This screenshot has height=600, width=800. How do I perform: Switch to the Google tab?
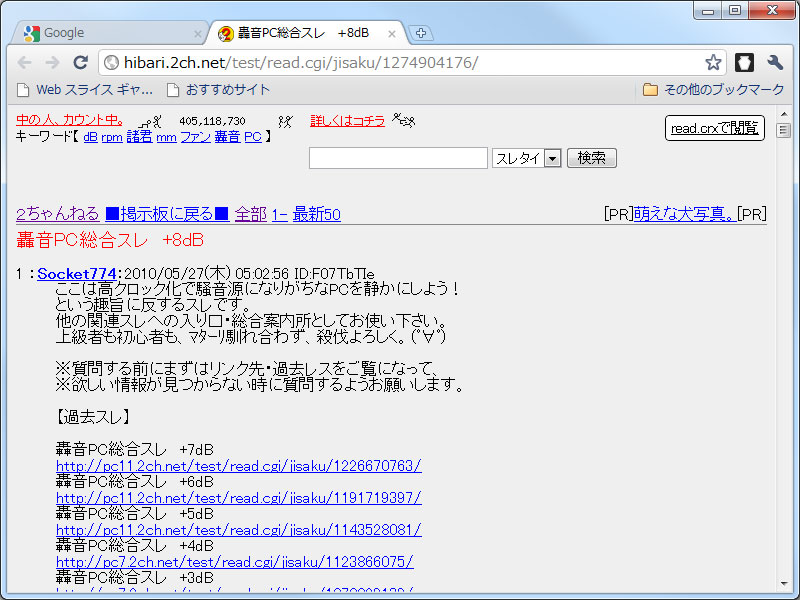click(100, 31)
